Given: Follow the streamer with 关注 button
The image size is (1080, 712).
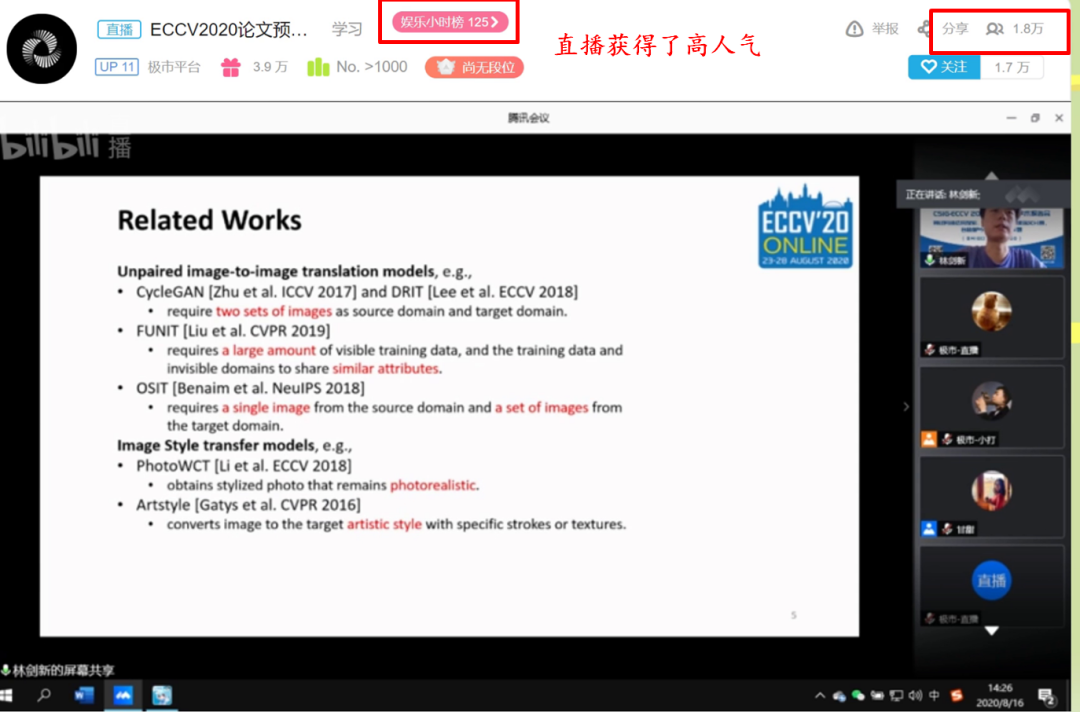Looking at the screenshot, I should click(x=944, y=67).
